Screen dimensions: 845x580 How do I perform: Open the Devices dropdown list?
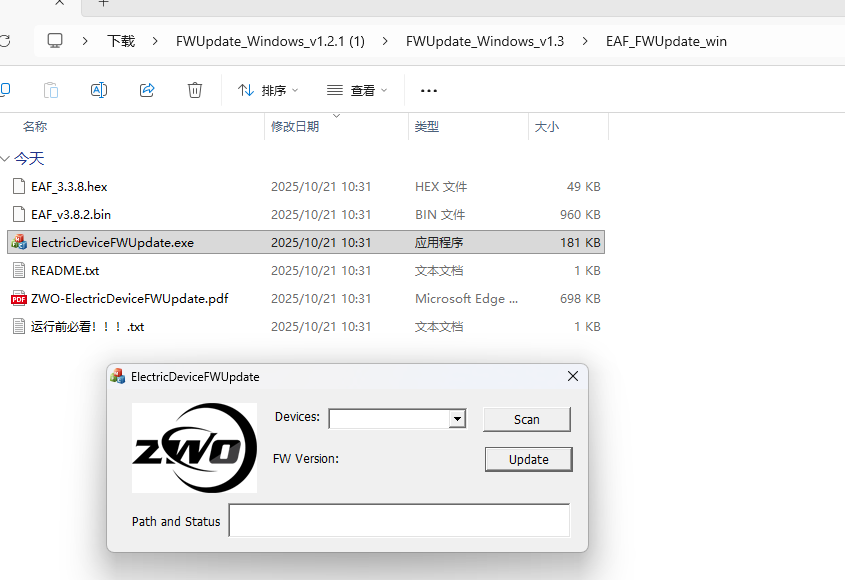coord(457,419)
